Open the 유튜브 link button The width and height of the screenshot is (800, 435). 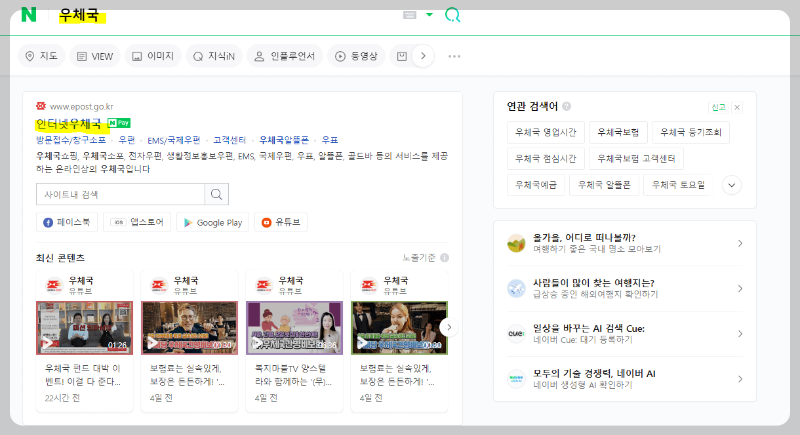pos(281,222)
